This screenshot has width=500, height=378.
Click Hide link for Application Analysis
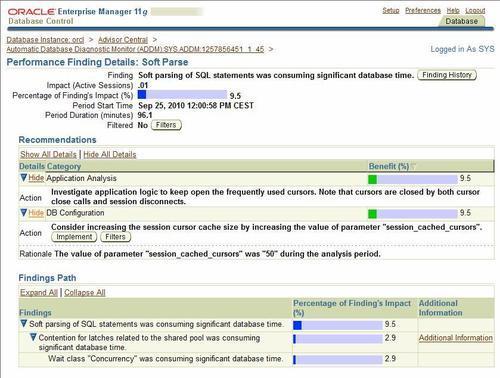coord(36,178)
